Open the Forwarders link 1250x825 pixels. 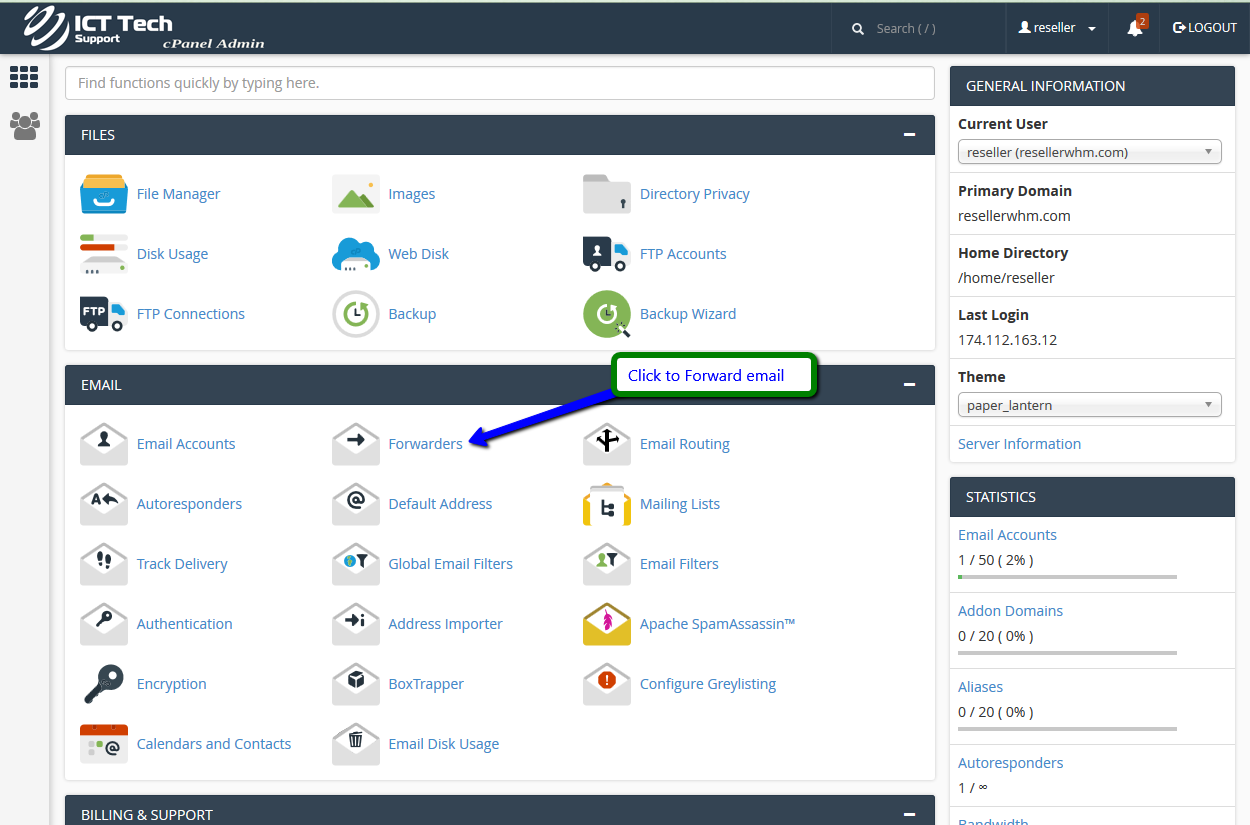[425, 444]
